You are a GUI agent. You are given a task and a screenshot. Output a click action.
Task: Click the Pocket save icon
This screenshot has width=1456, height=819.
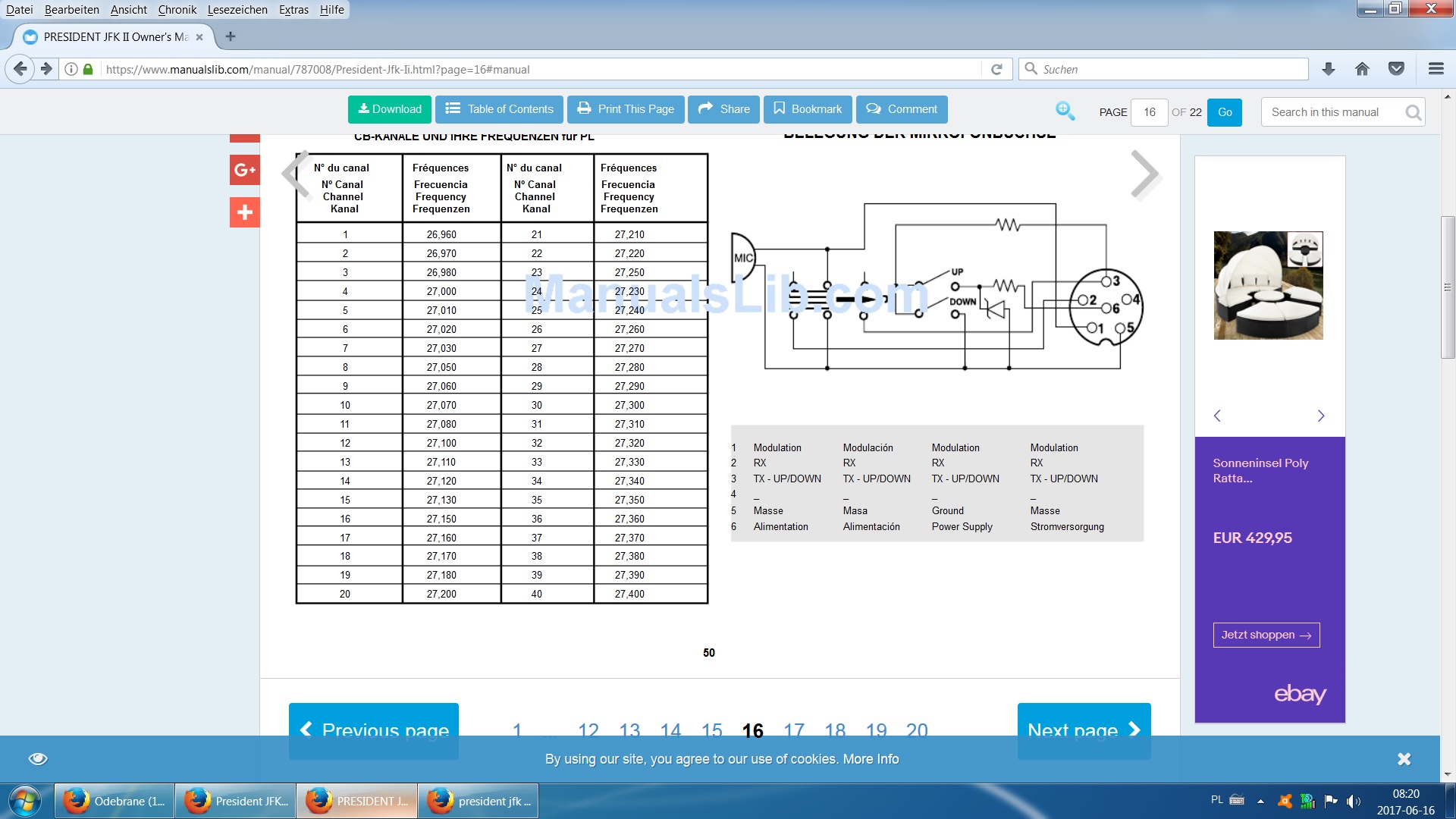point(1396,69)
